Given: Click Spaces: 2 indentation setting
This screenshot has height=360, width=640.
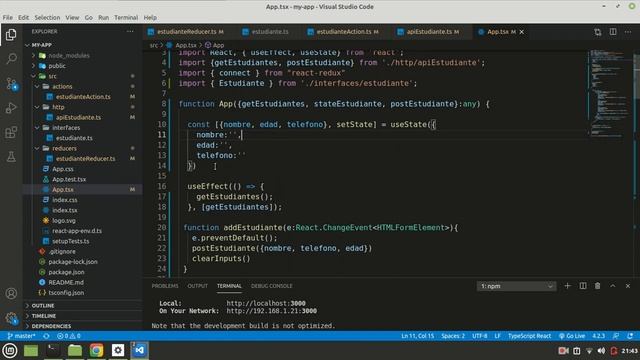Looking at the screenshot, I should pyautogui.click(x=453, y=336).
